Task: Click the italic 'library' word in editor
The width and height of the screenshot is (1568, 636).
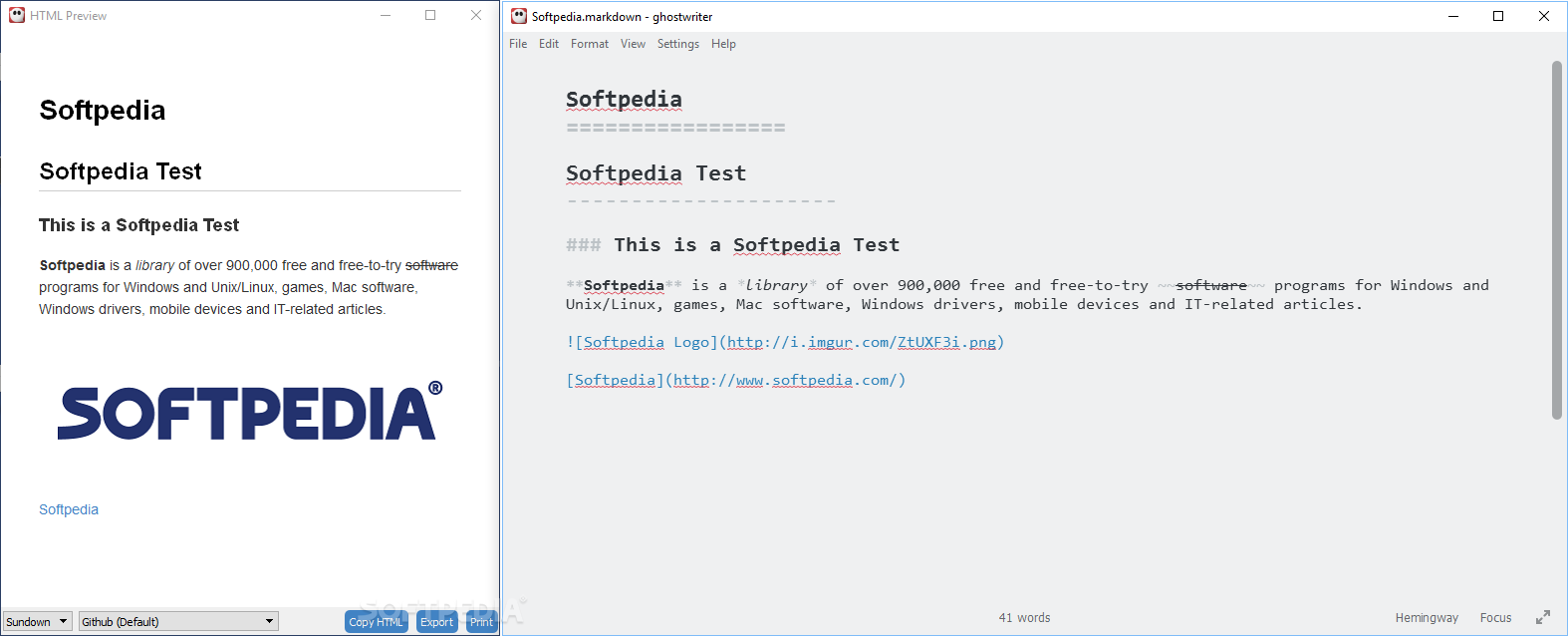Action: 776,285
